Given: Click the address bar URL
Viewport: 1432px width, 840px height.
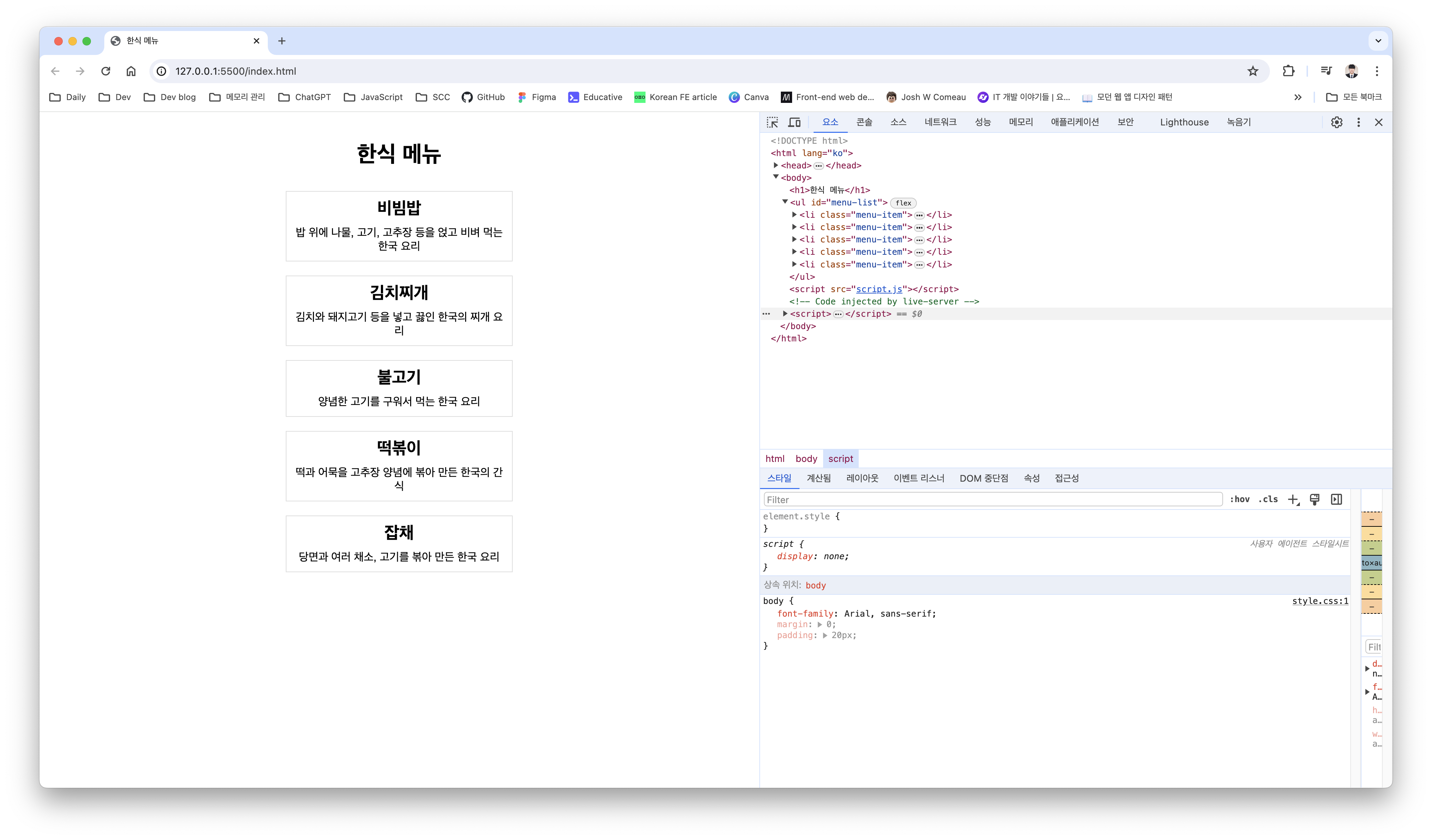Looking at the screenshot, I should [x=236, y=71].
